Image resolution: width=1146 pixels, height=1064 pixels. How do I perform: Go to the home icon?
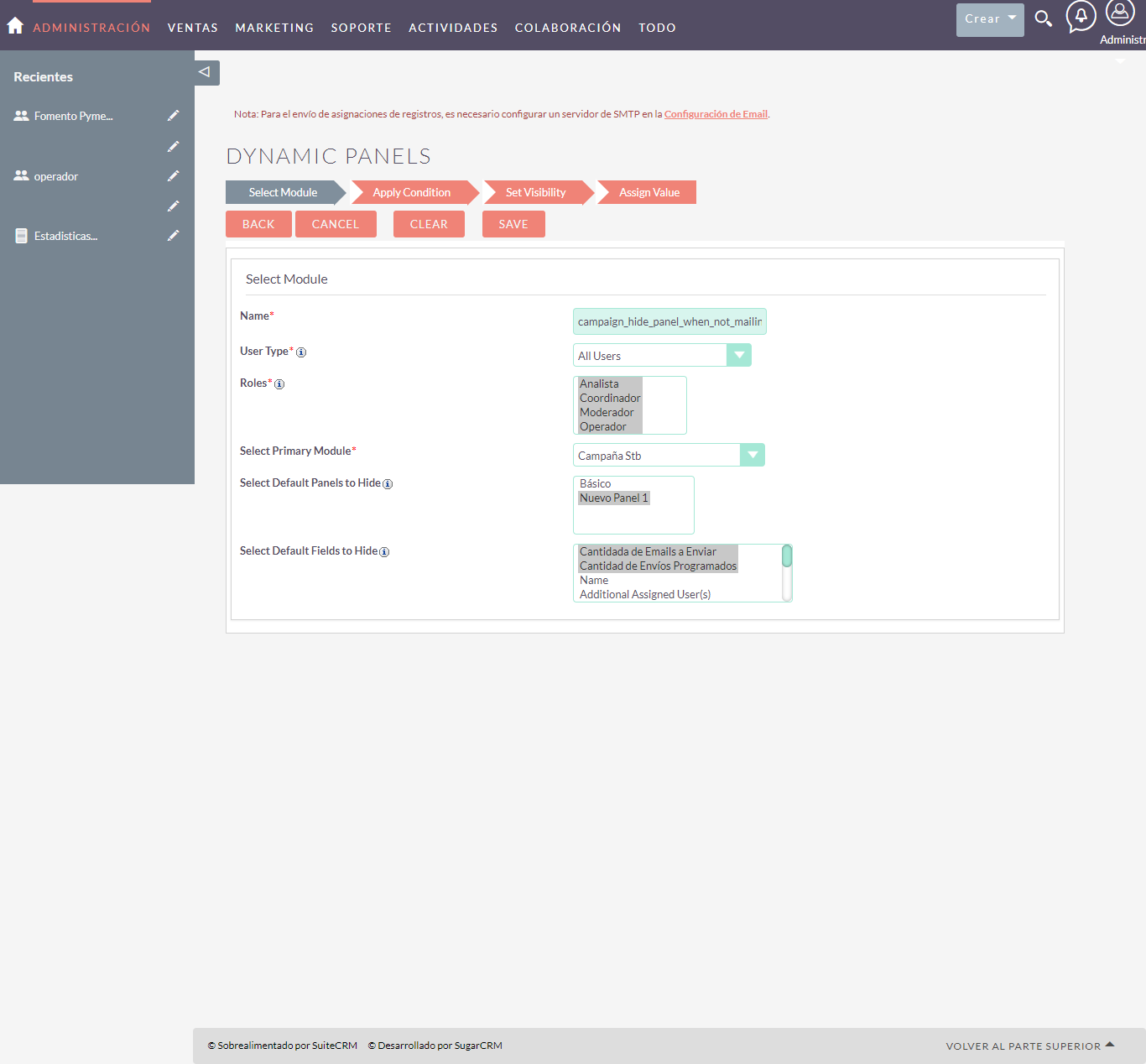point(15,26)
